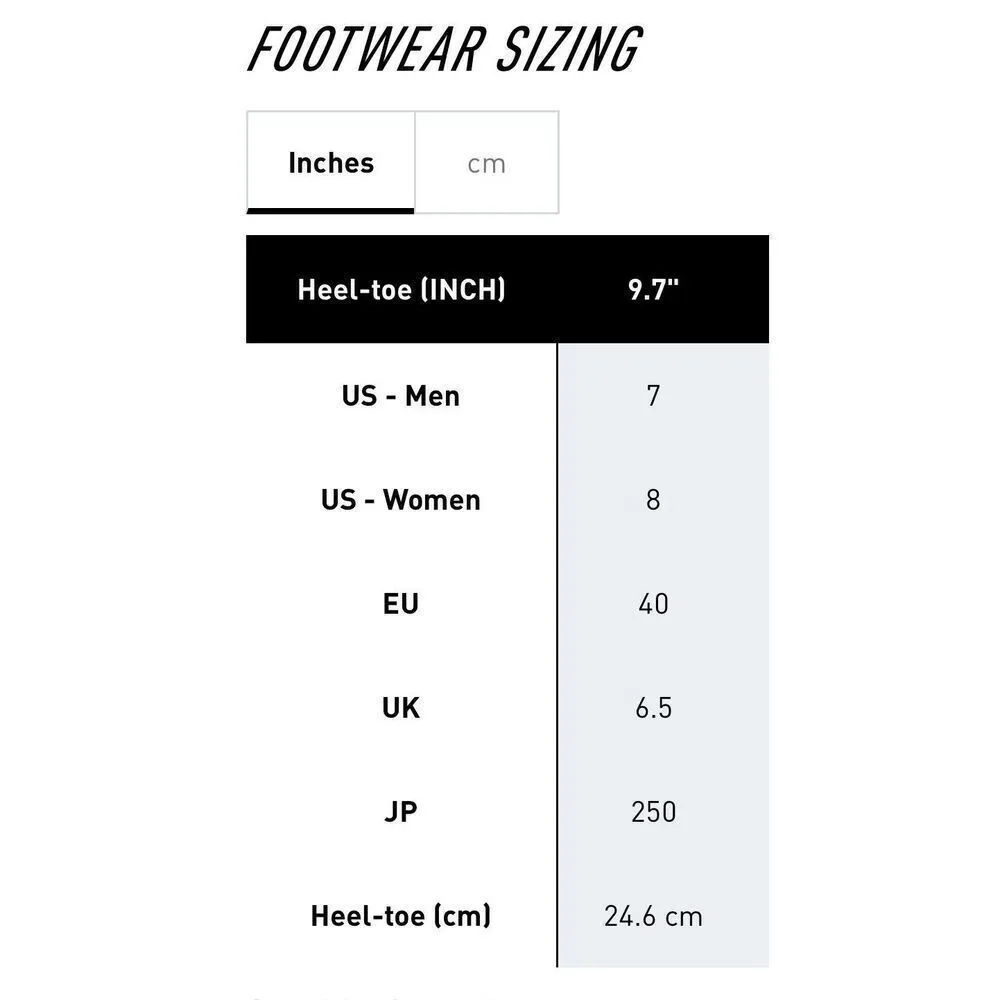Switch to the Inches tab
Image resolution: width=1000 pixels, height=1000 pixels.
coord(331,163)
